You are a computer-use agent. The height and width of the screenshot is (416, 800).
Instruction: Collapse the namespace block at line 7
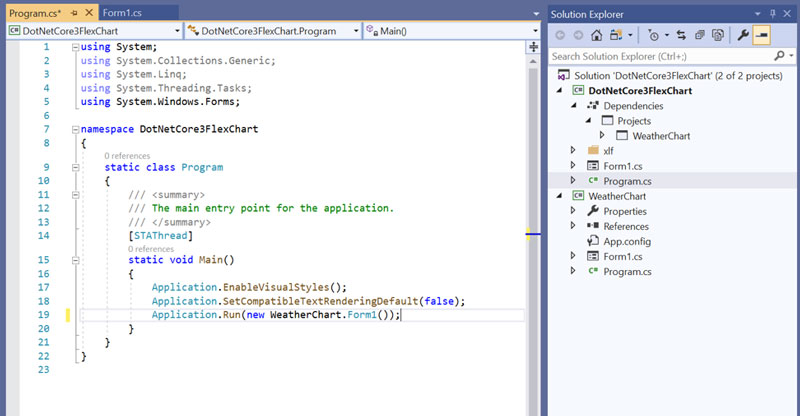[76, 129]
